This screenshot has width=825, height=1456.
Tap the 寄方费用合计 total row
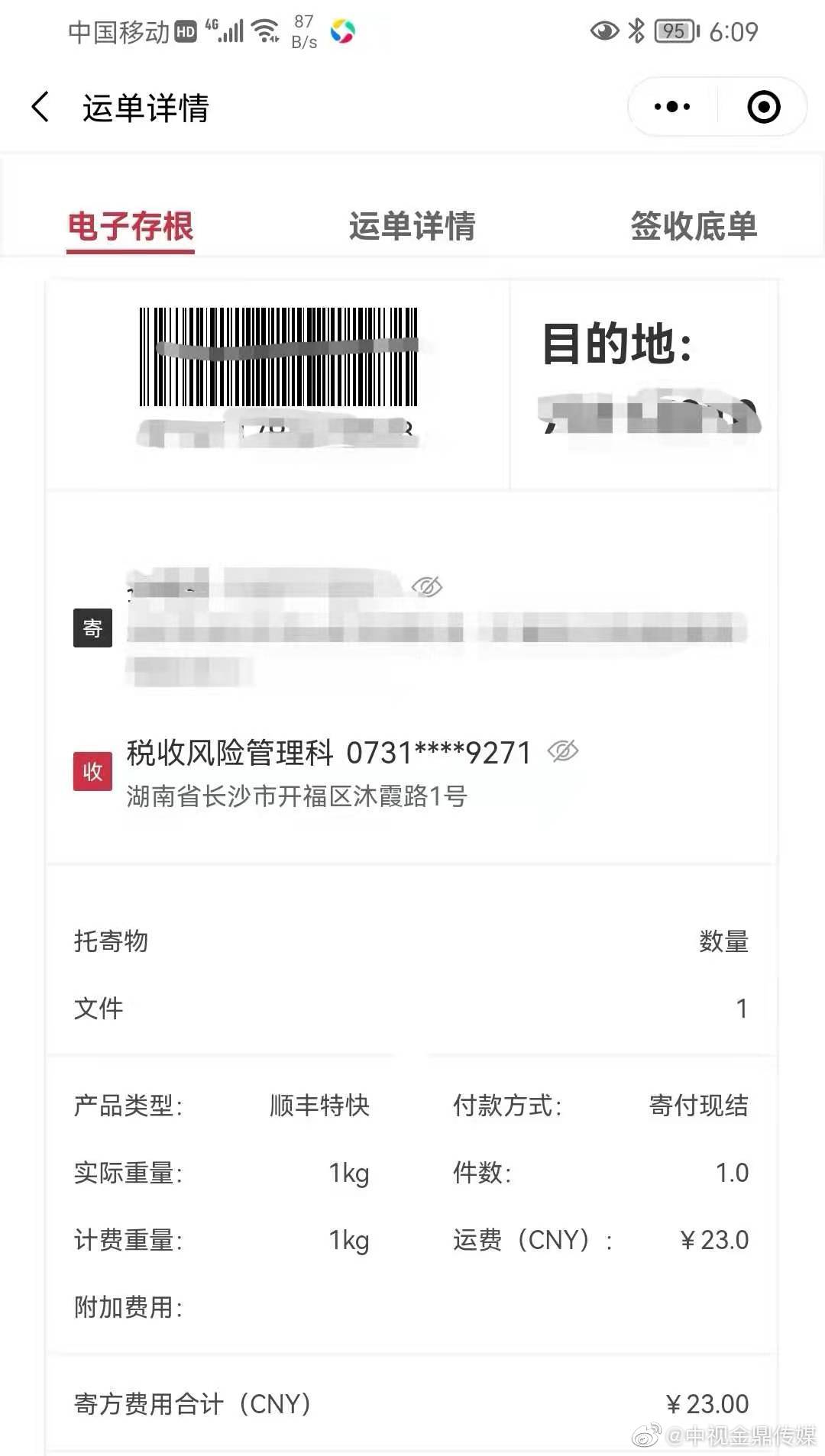tap(412, 1403)
